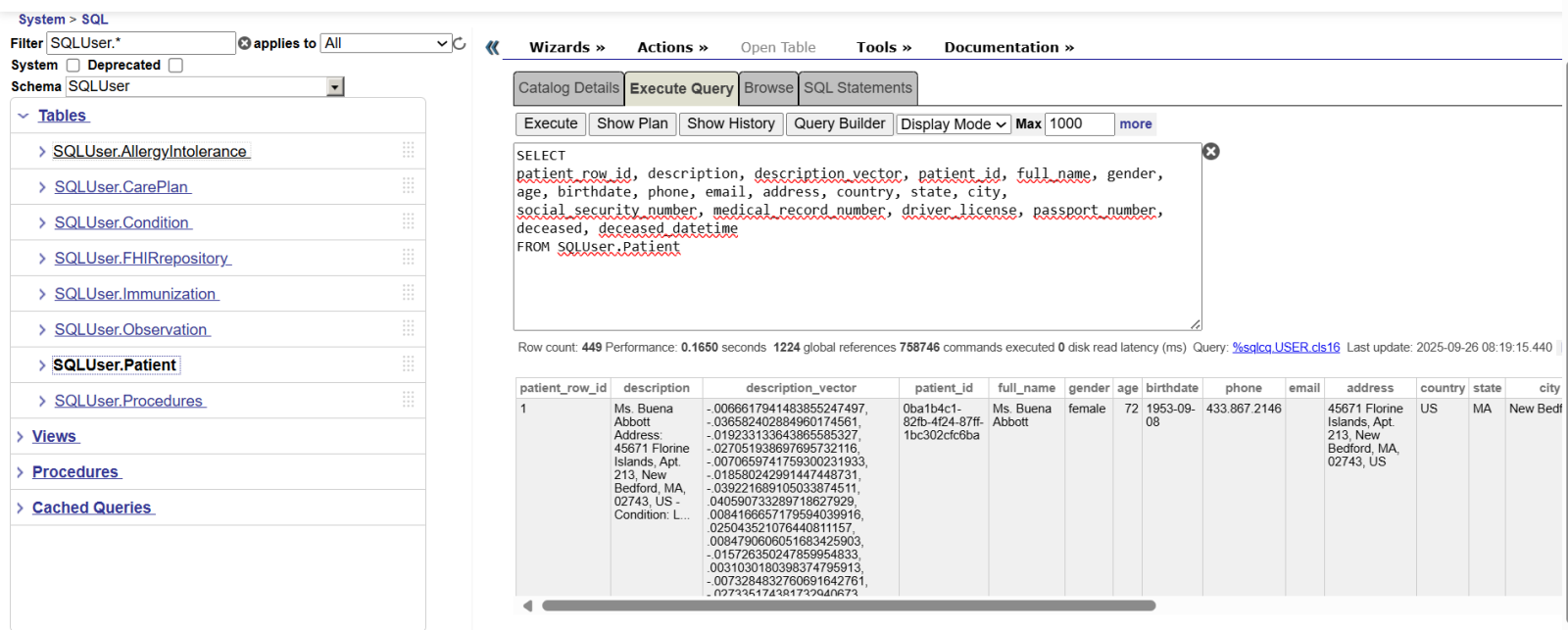Click the horizontal results scrollbar thumb

[x=848, y=606]
